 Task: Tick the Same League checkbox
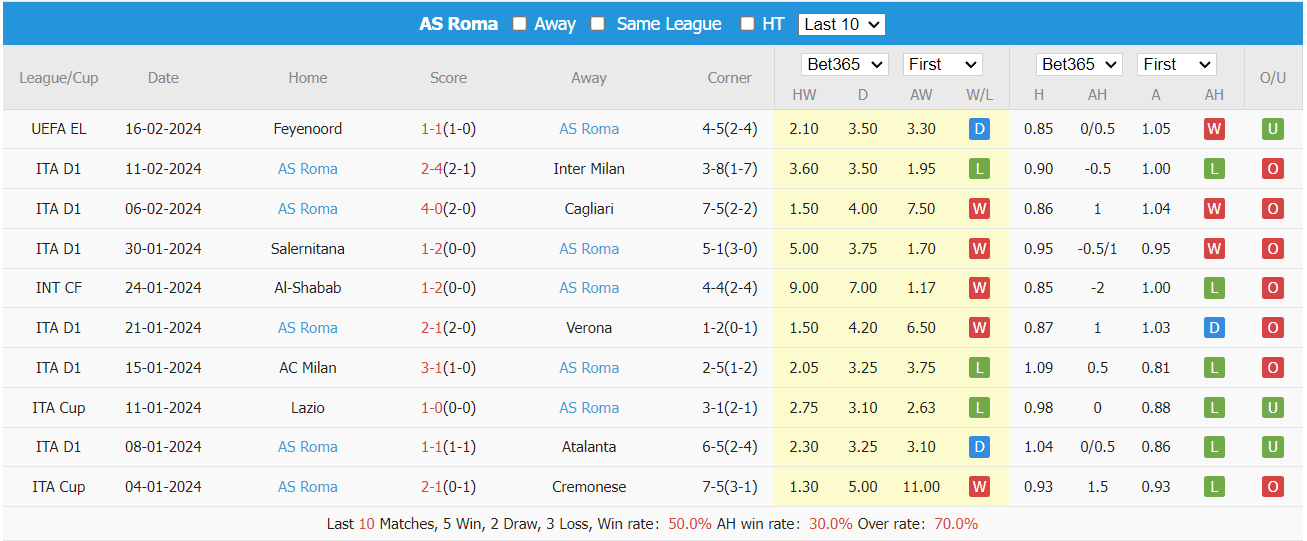(x=598, y=24)
